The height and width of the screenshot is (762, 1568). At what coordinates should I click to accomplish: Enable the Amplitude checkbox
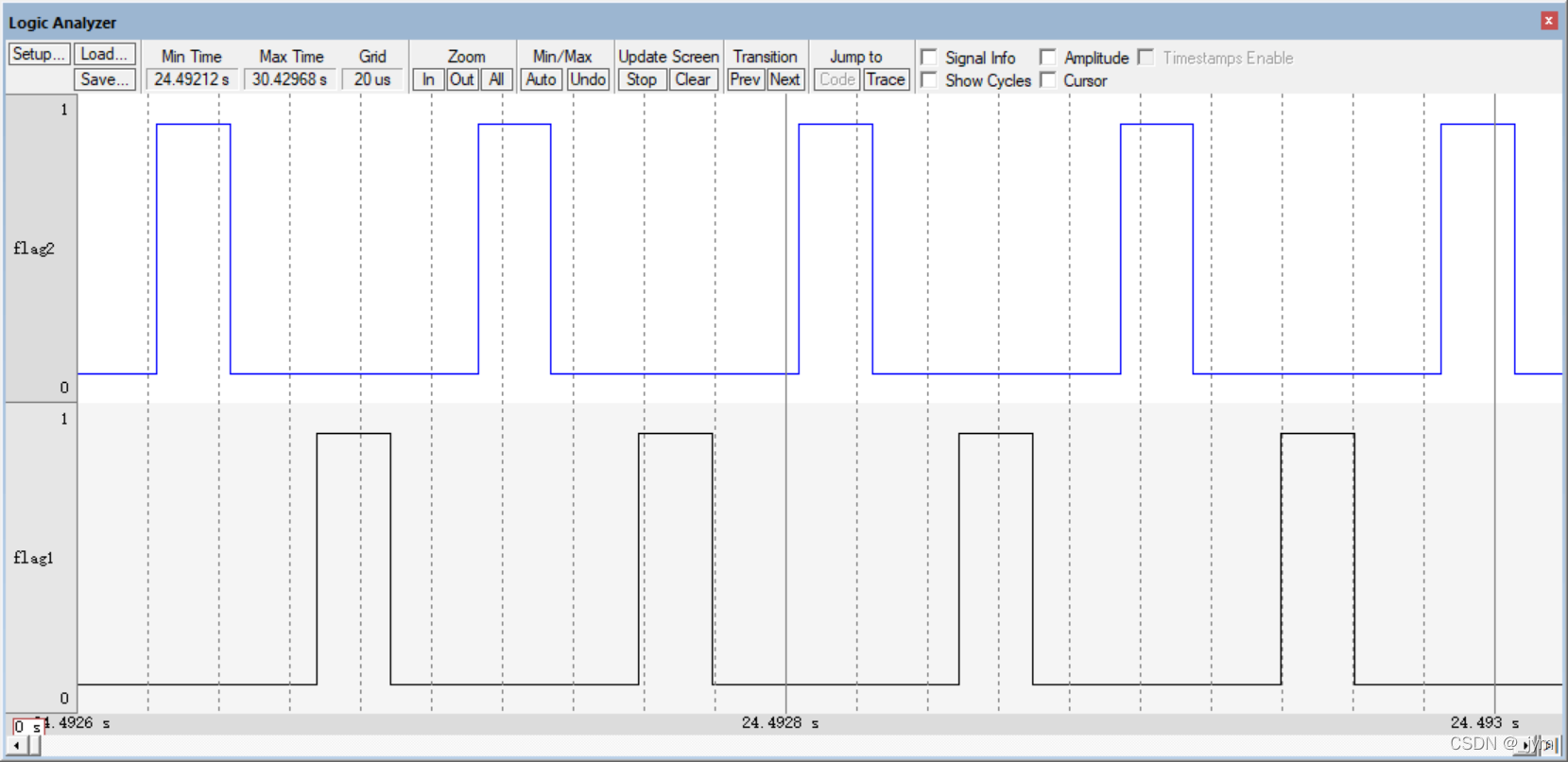(x=1047, y=57)
